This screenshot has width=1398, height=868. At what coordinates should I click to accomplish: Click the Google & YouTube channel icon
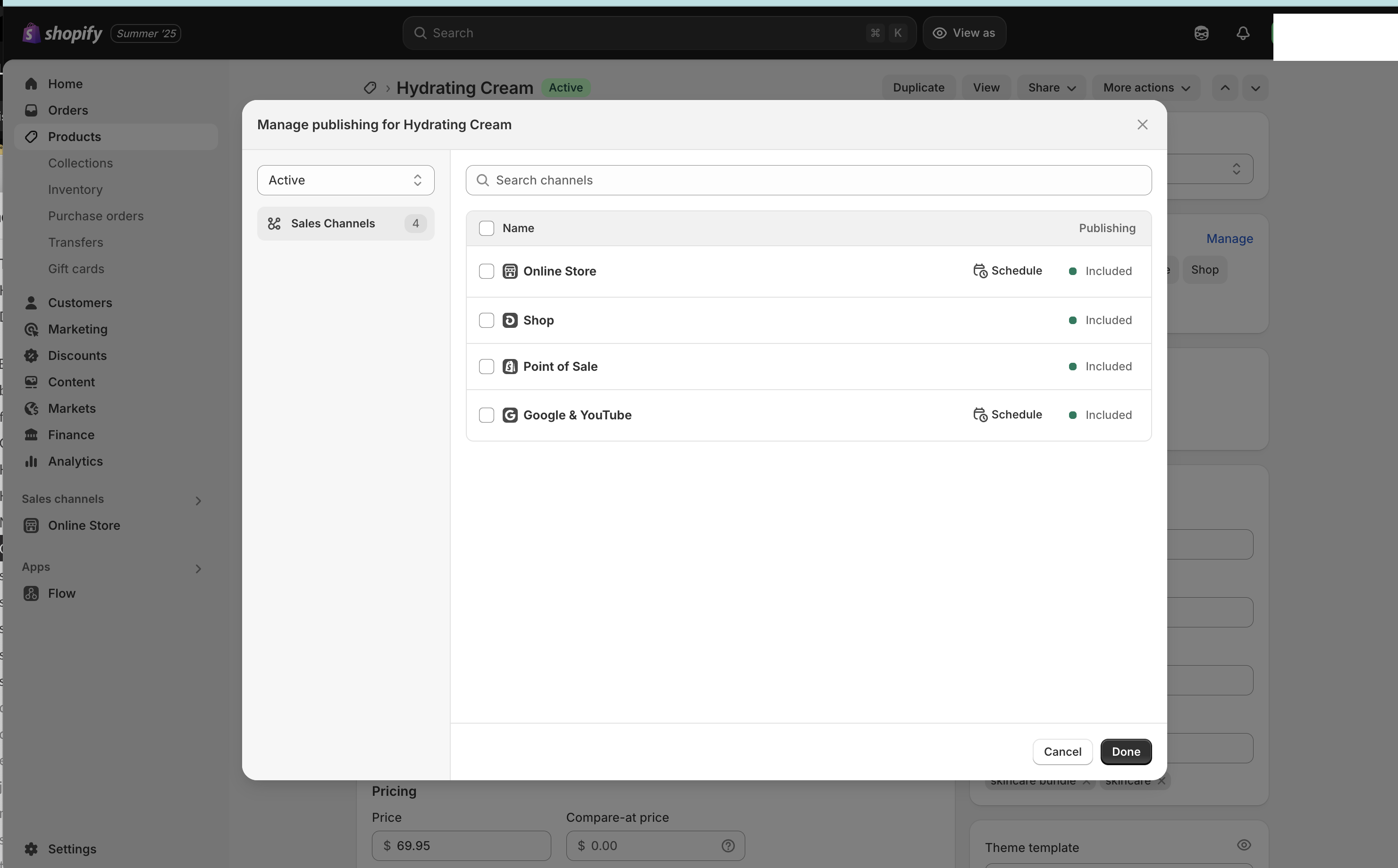point(509,415)
